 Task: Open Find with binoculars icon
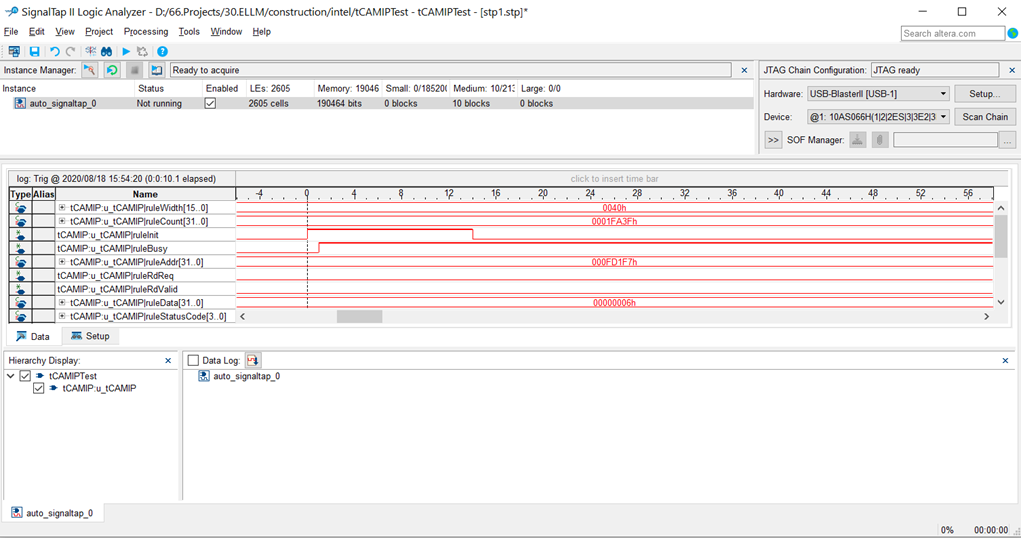(x=106, y=51)
